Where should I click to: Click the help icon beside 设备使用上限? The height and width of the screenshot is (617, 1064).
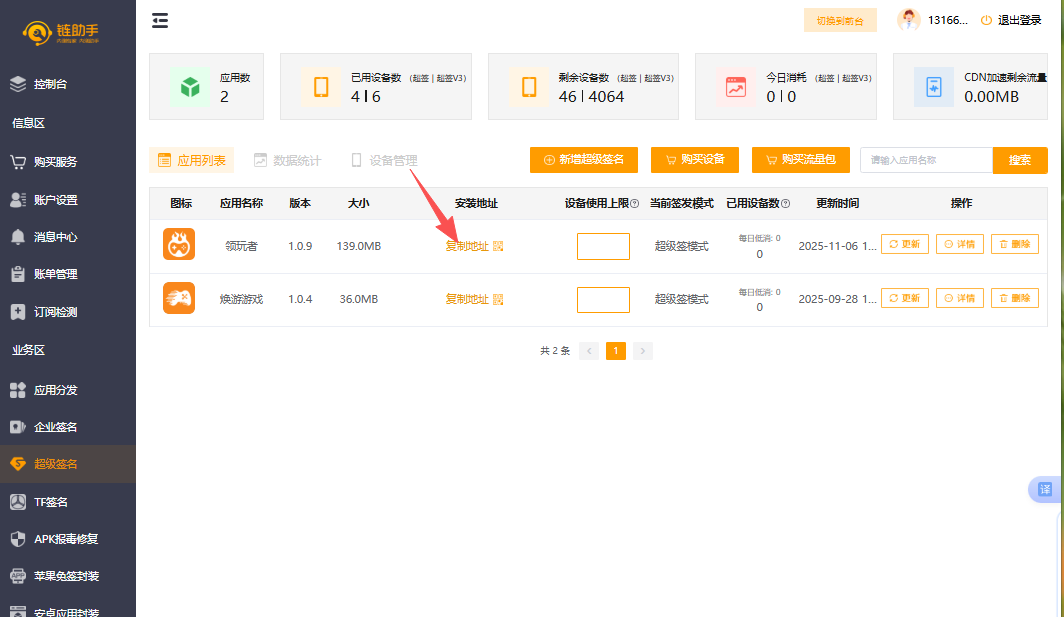click(635, 204)
